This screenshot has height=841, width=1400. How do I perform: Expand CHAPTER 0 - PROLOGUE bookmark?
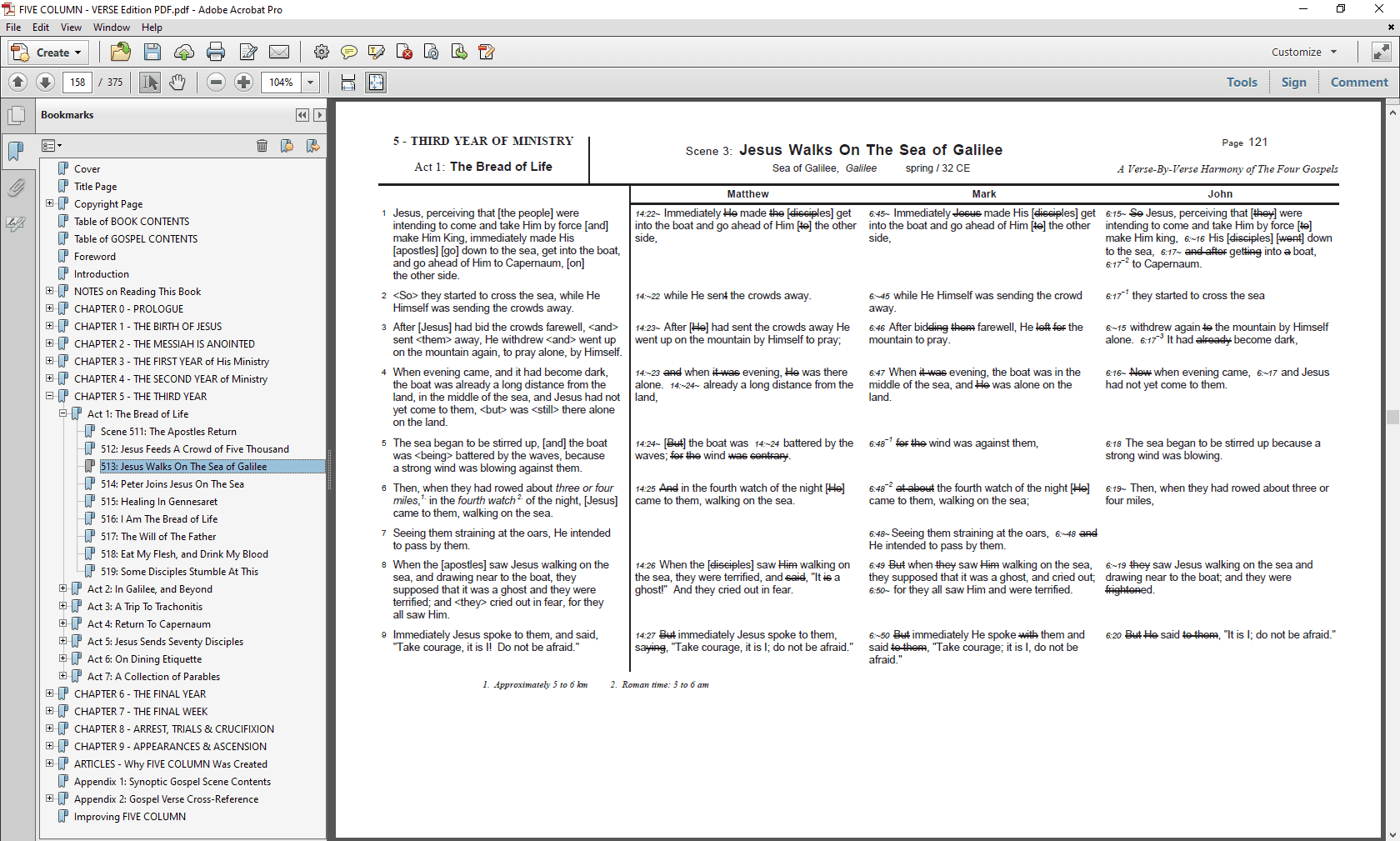coord(49,308)
